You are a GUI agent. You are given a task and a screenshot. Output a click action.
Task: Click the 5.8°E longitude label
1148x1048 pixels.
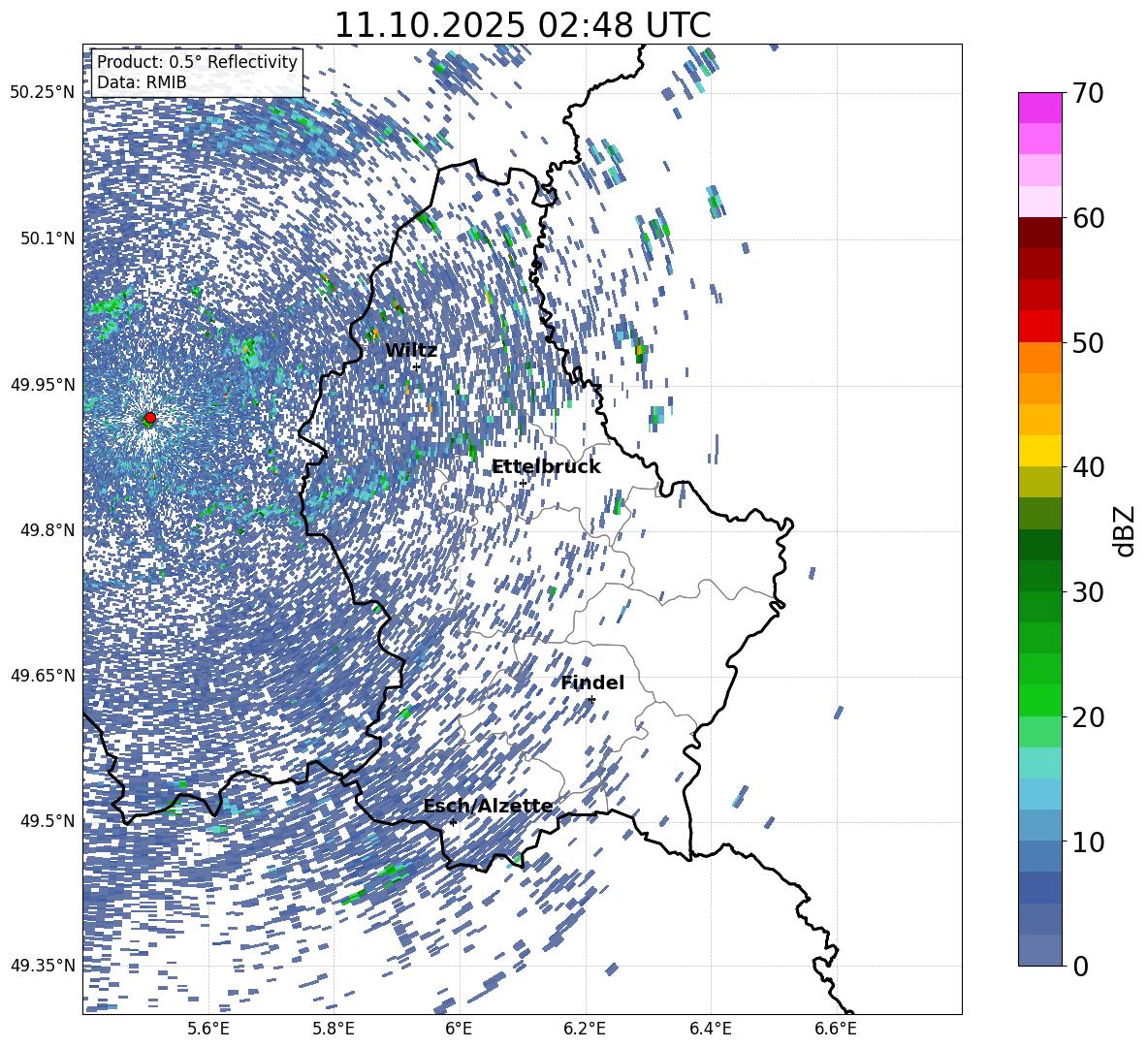coord(334,1029)
